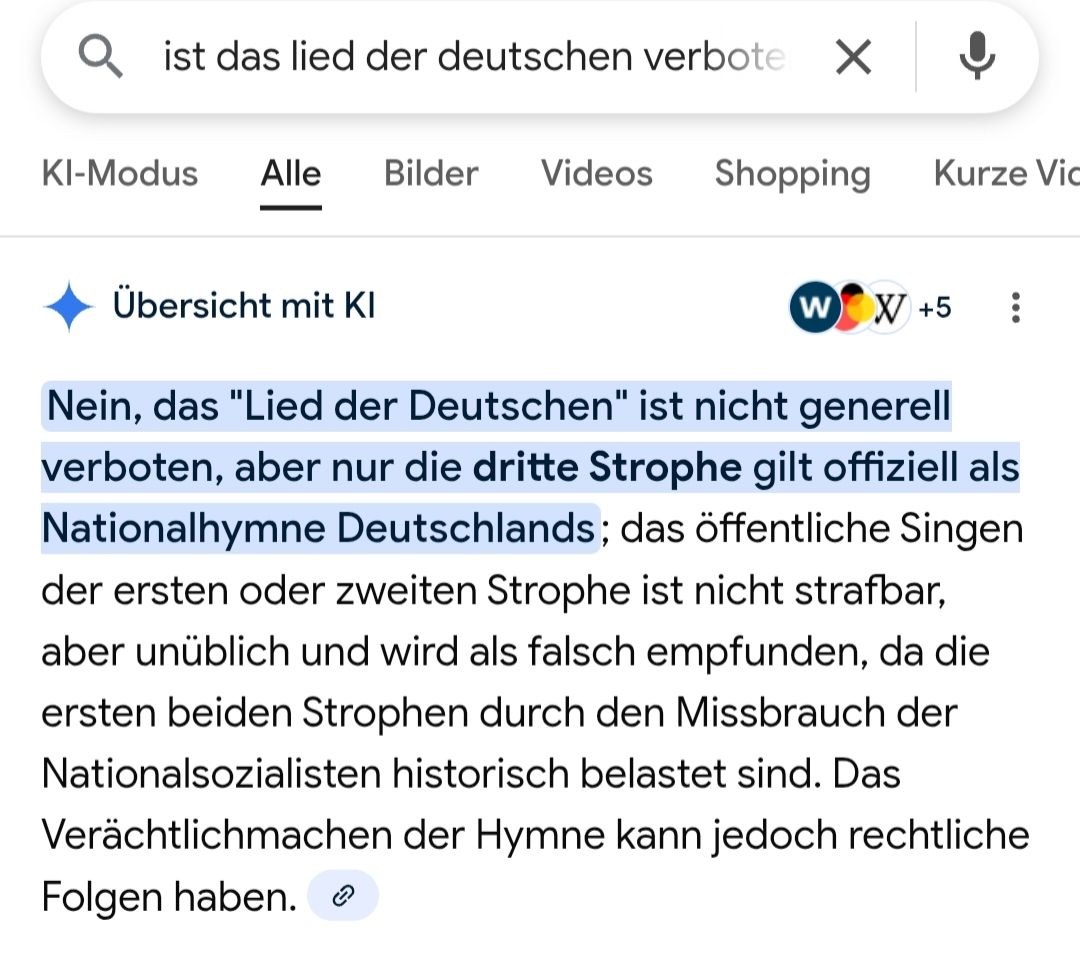The image size is (1080, 974).
Task: Clear the search query with the X
Action: pyautogui.click(x=853, y=58)
